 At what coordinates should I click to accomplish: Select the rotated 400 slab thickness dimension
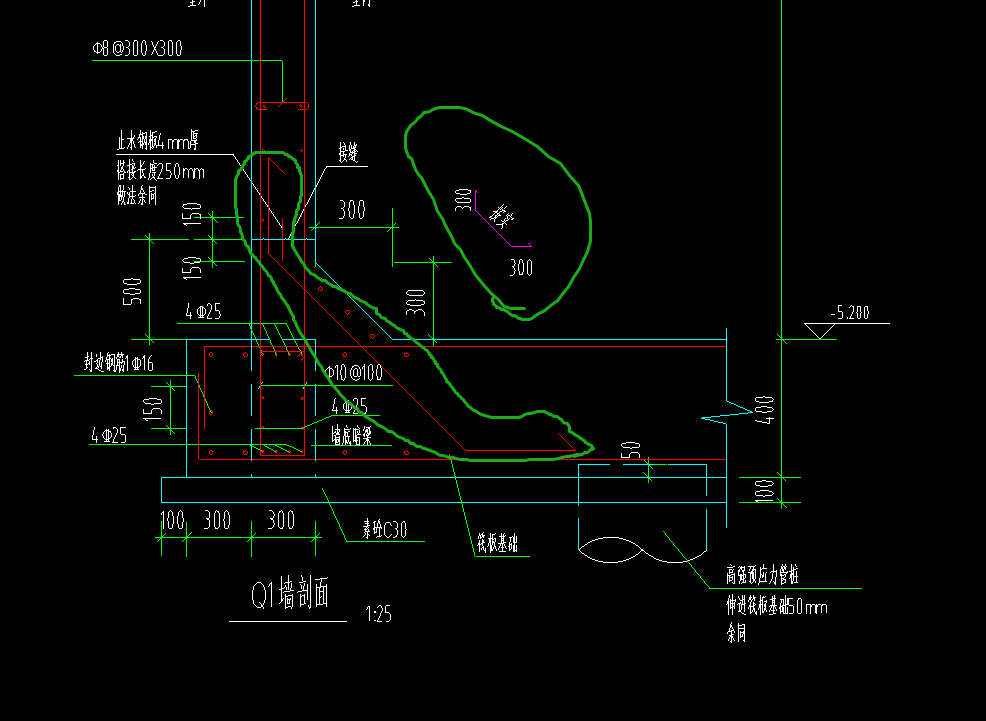click(x=765, y=410)
